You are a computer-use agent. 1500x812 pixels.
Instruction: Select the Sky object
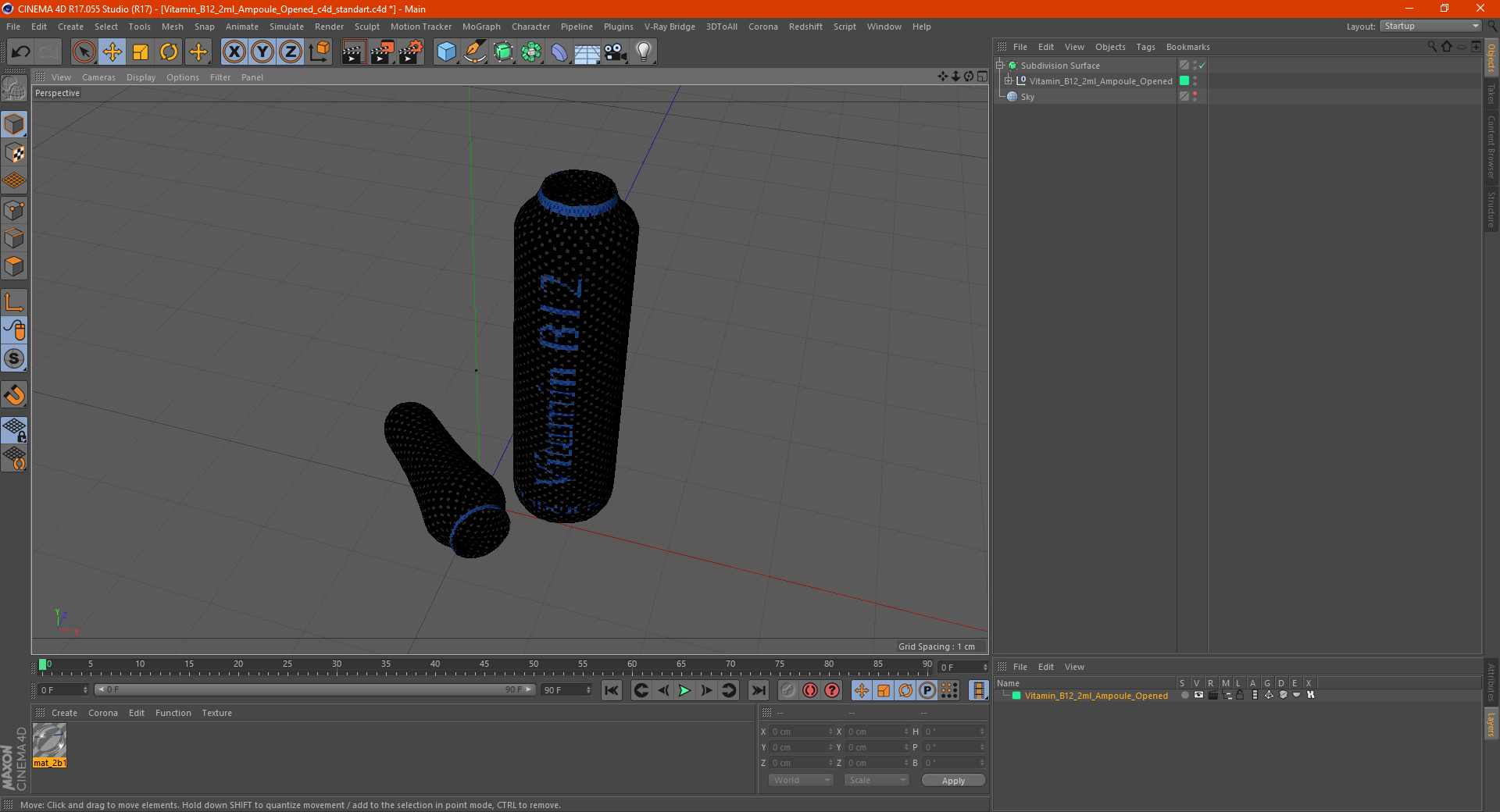coord(1027,97)
